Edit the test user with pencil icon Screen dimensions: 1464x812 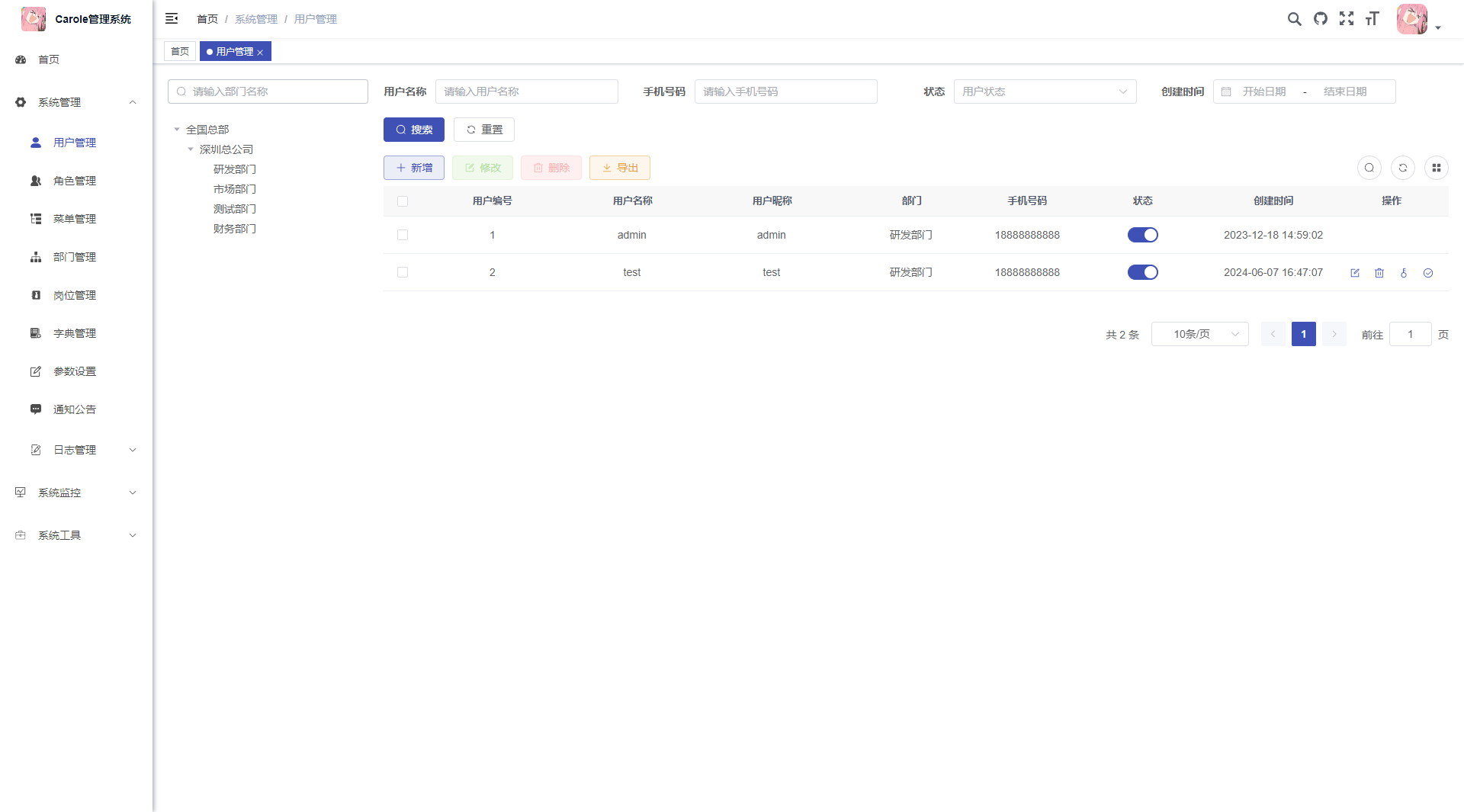tap(1355, 273)
